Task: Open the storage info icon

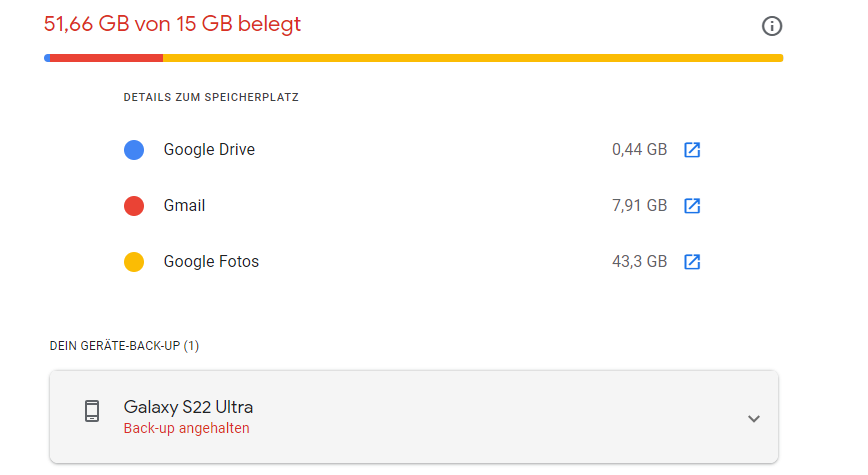Action: click(x=772, y=26)
